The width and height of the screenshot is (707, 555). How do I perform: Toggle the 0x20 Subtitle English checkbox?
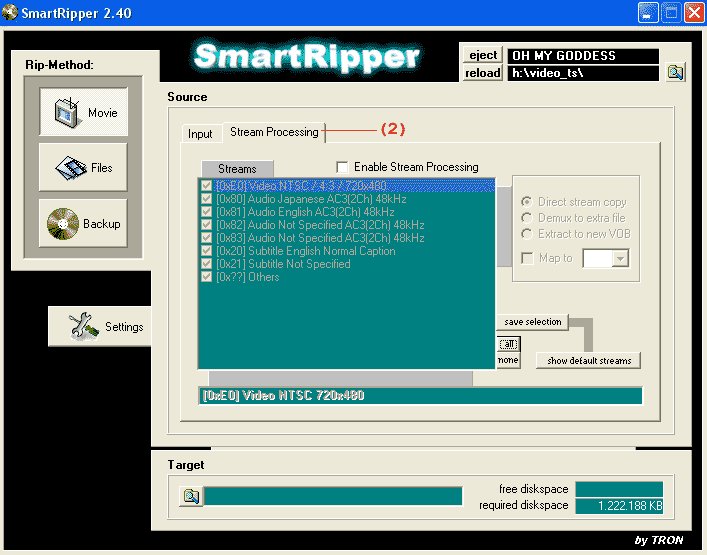[207, 251]
